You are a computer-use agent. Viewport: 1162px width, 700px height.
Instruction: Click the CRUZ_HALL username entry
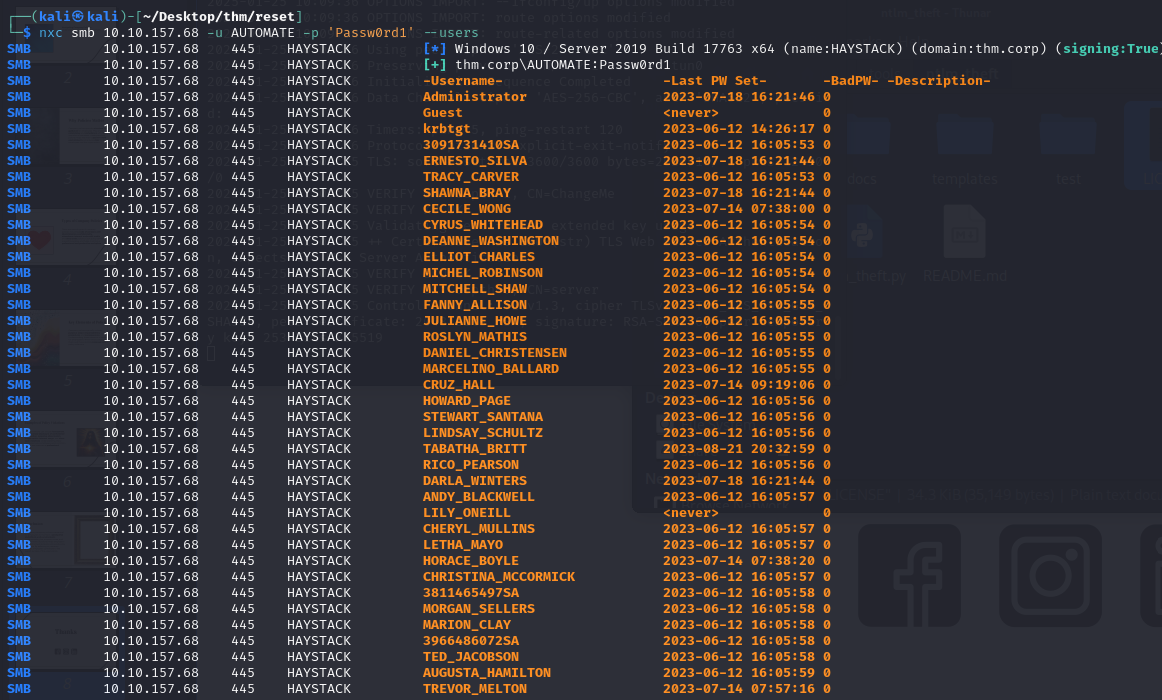[458, 385]
